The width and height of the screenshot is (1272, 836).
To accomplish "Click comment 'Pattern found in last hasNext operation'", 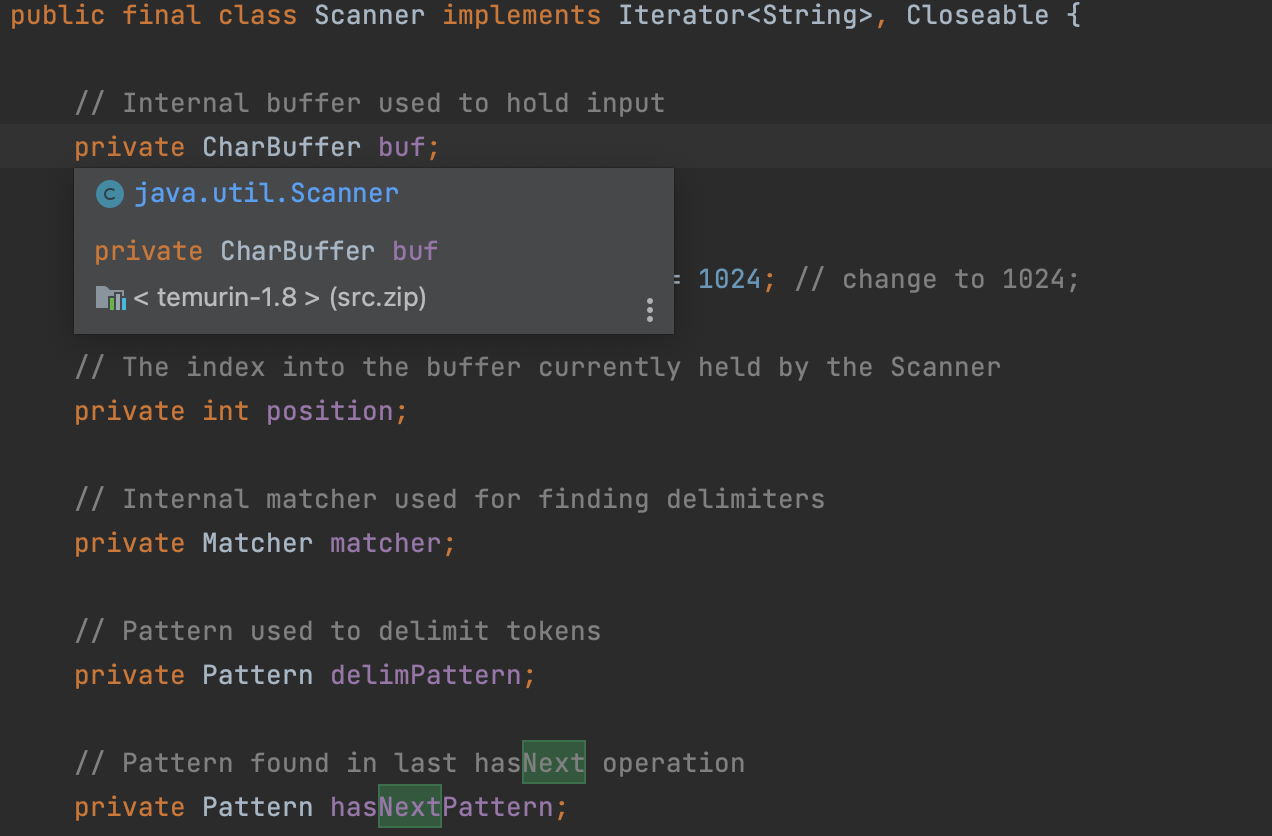I will tap(410, 763).
